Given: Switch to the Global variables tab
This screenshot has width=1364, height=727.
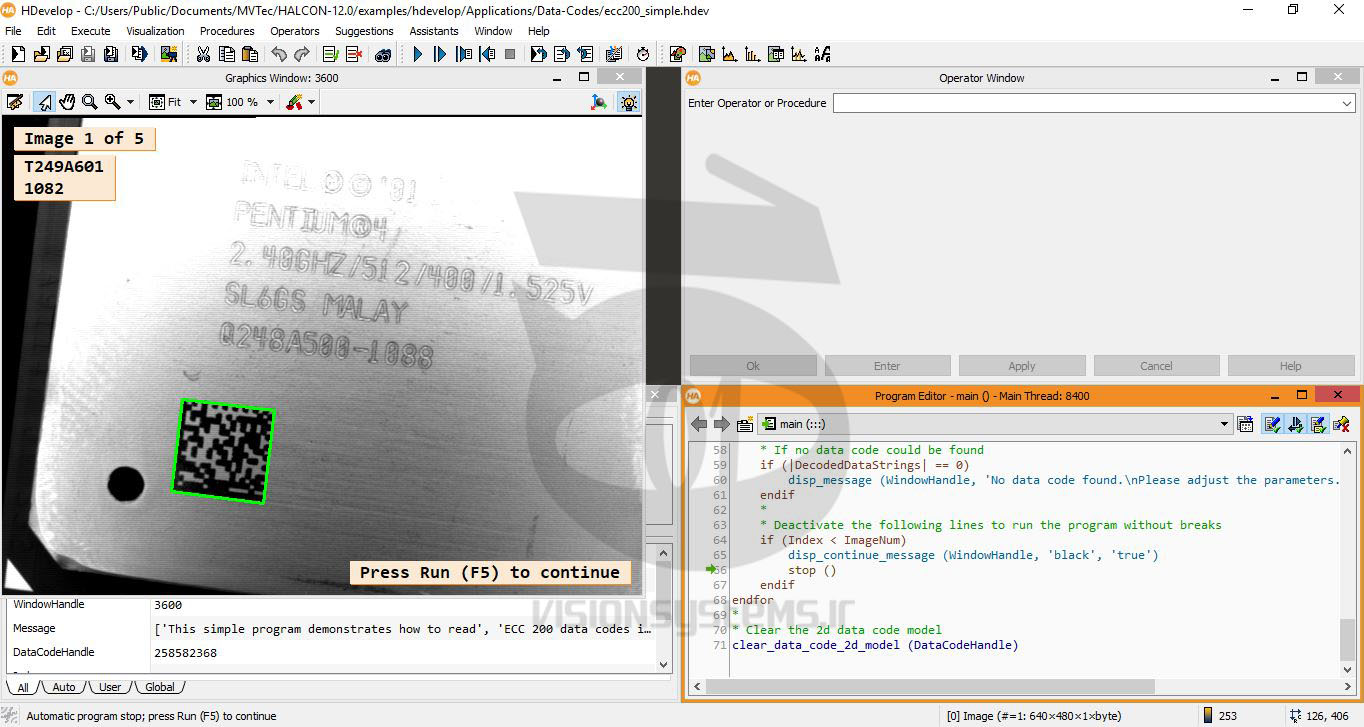Looking at the screenshot, I should pos(160,687).
